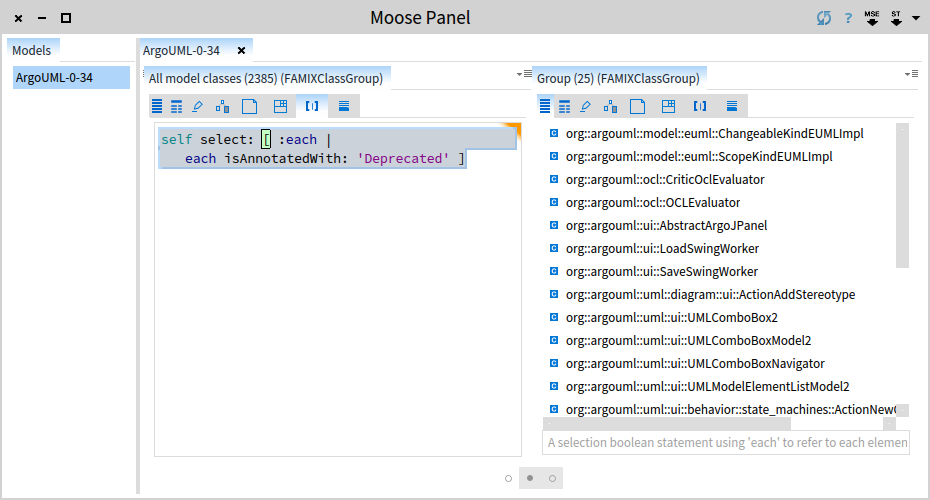Open the left pane's dropdown menu arrow
930x500 pixels.
(x=521, y=74)
